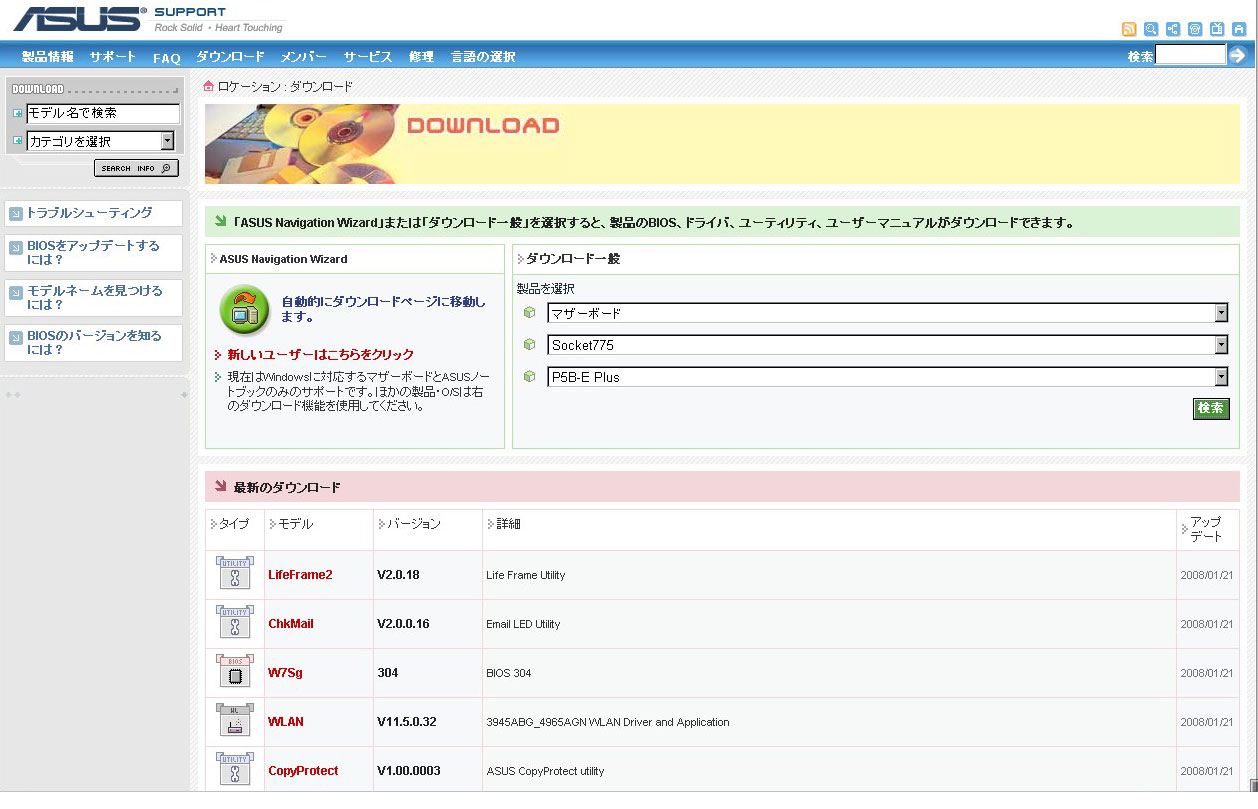Open the トラブルシューティング link

click(89, 213)
